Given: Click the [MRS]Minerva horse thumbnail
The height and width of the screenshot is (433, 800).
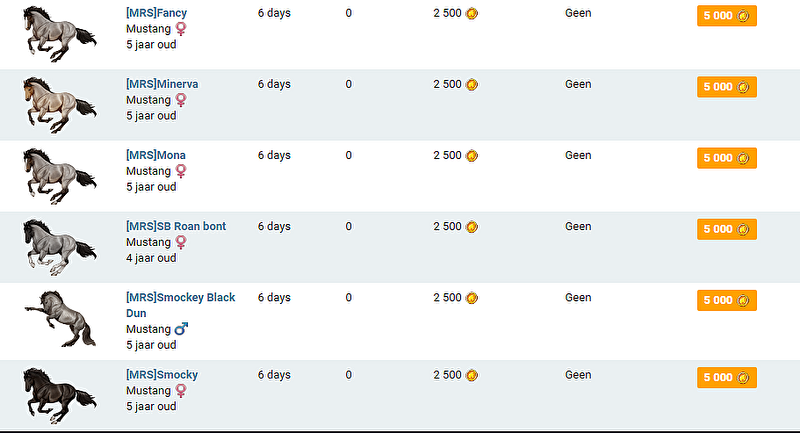Looking at the screenshot, I should tap(59, 104).
